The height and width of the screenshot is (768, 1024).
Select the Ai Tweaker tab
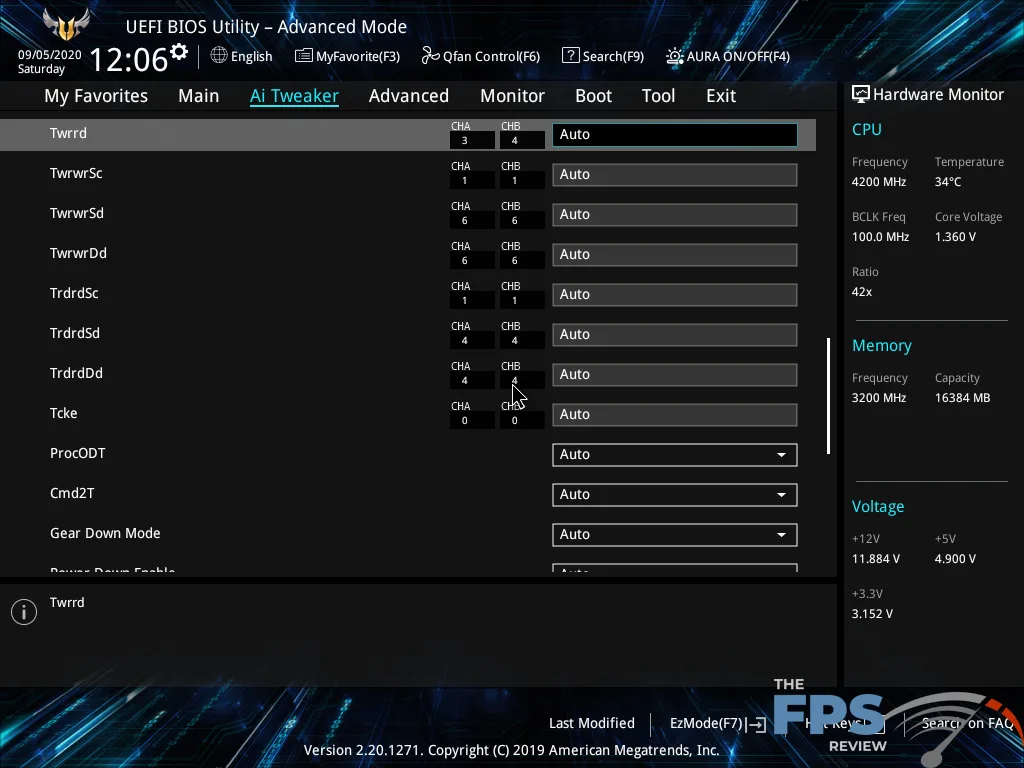[294, 96]
